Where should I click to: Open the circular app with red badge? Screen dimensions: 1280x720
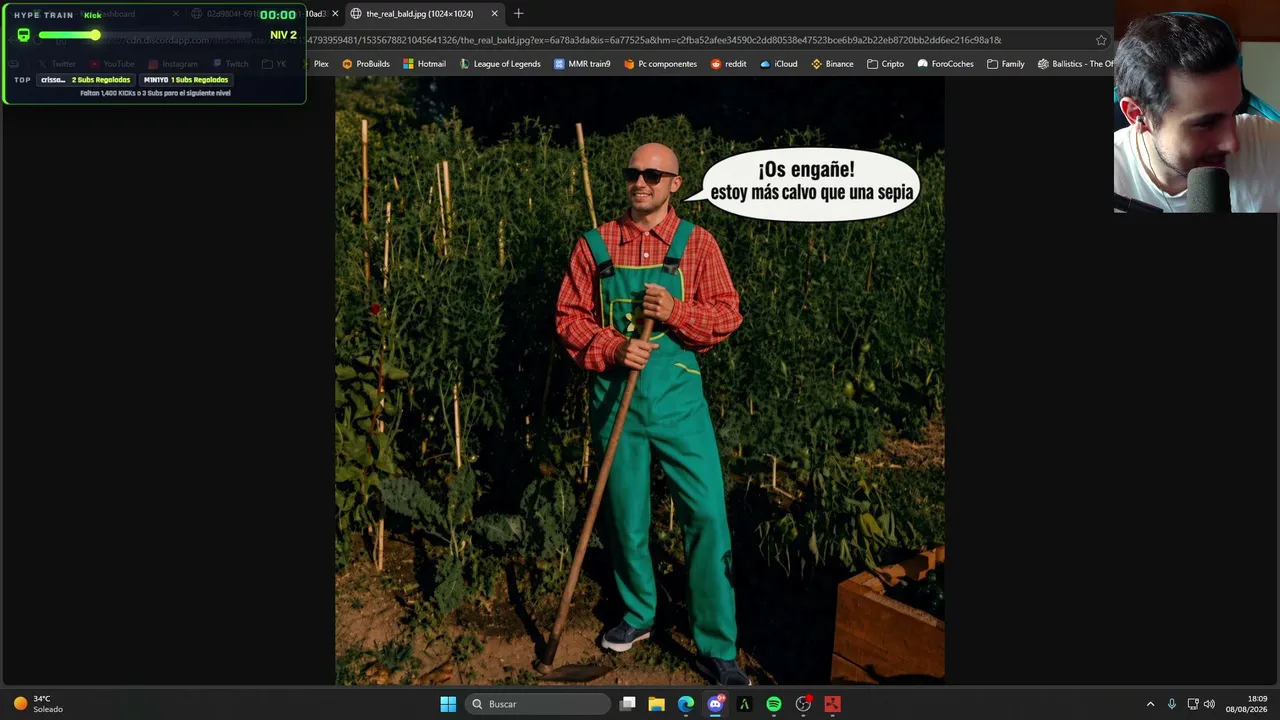[x=803, y=704]
